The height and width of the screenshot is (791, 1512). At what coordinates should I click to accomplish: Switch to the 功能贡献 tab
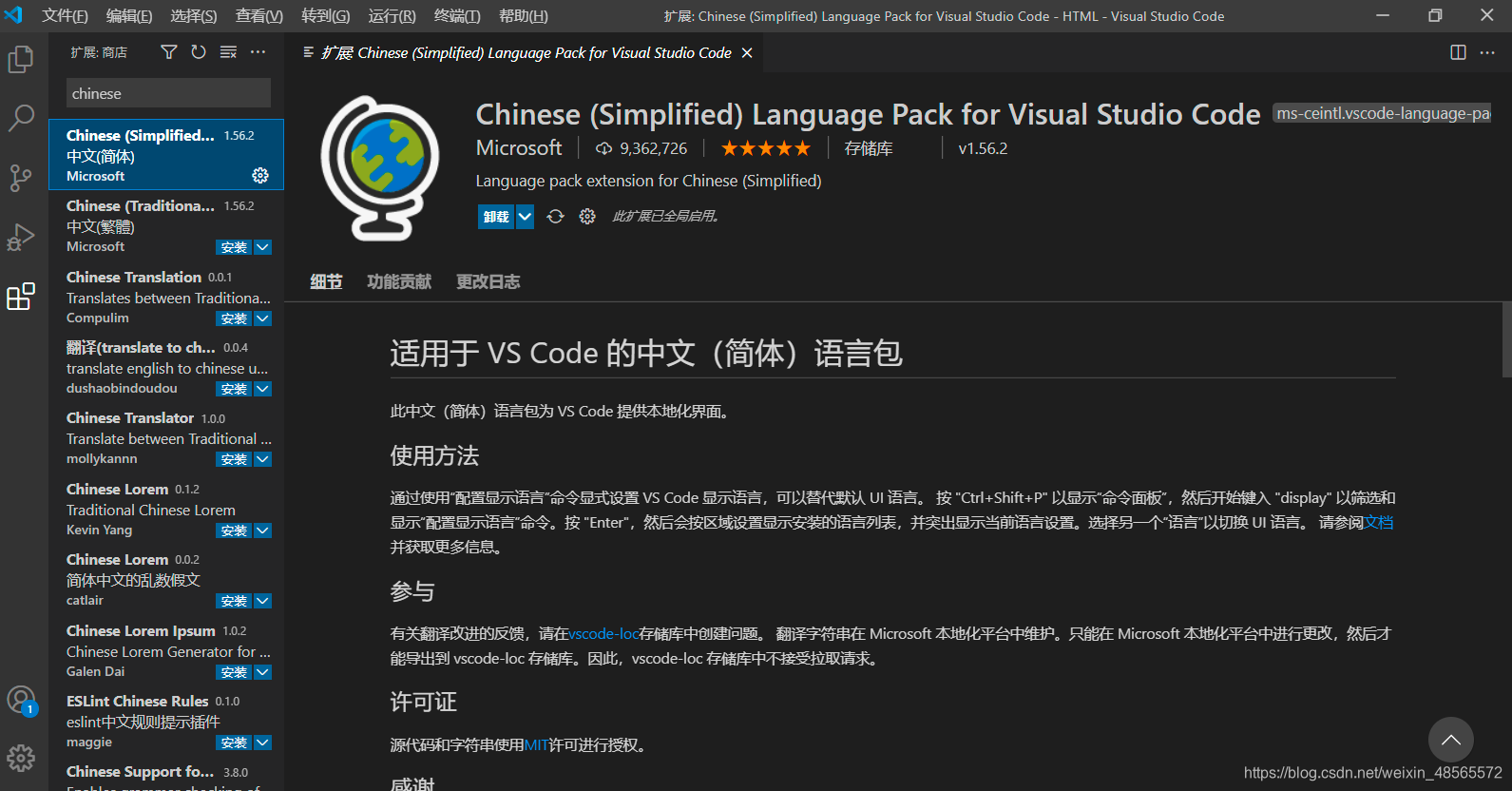399,281
